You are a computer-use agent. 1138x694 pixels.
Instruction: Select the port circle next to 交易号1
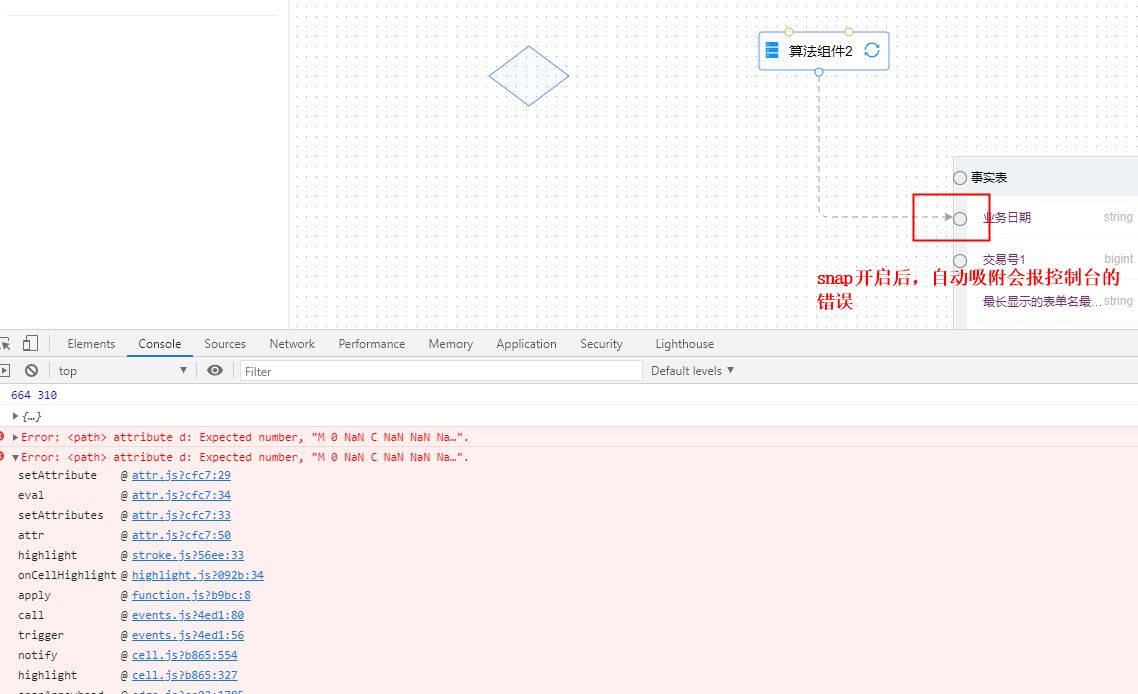(x=960, y=261)
